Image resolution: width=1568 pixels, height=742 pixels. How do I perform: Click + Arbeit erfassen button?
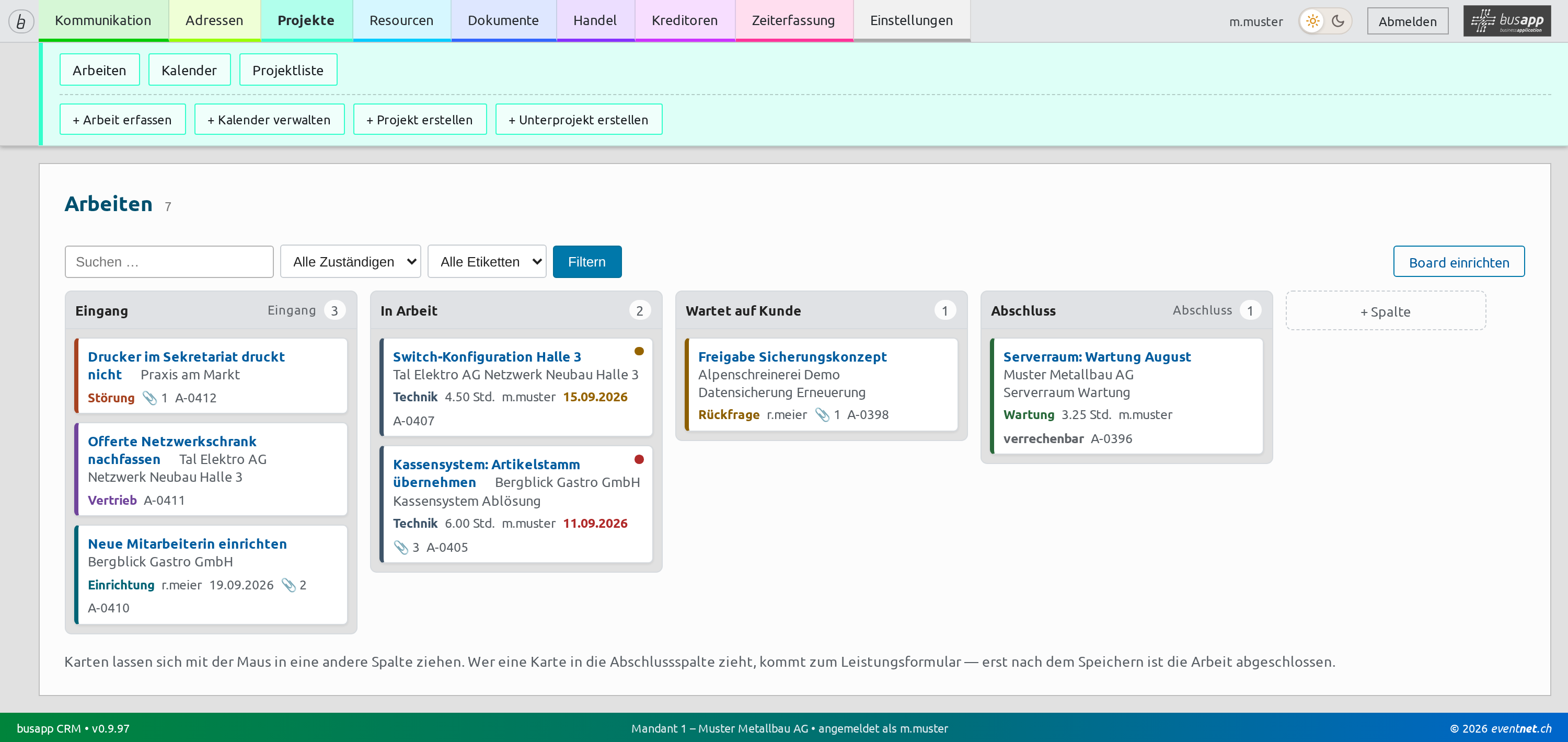point(122,119)
